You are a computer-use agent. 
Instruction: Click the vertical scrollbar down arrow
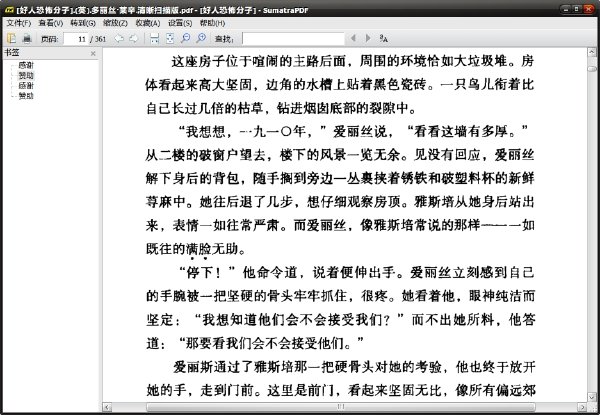592,397
